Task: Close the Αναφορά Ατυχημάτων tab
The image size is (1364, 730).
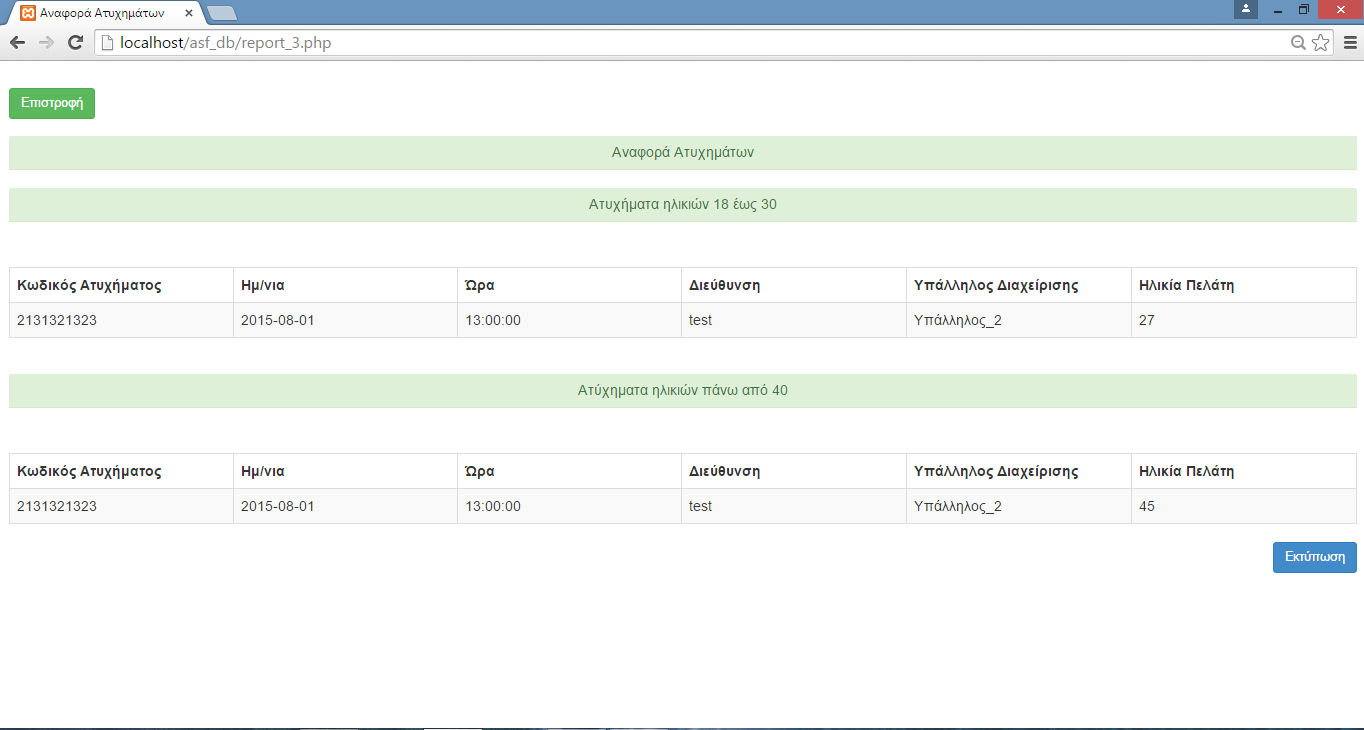Action: 189,14
